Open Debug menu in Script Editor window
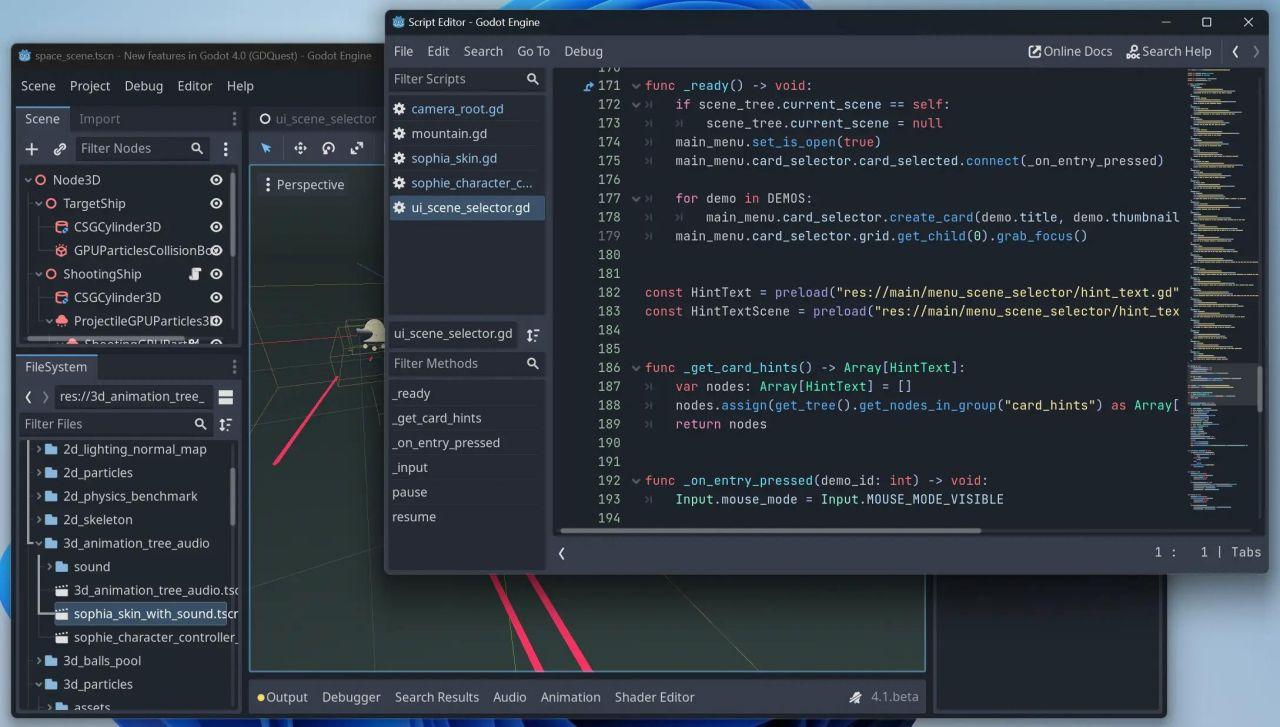1280x727 pixels. [583, 51]
